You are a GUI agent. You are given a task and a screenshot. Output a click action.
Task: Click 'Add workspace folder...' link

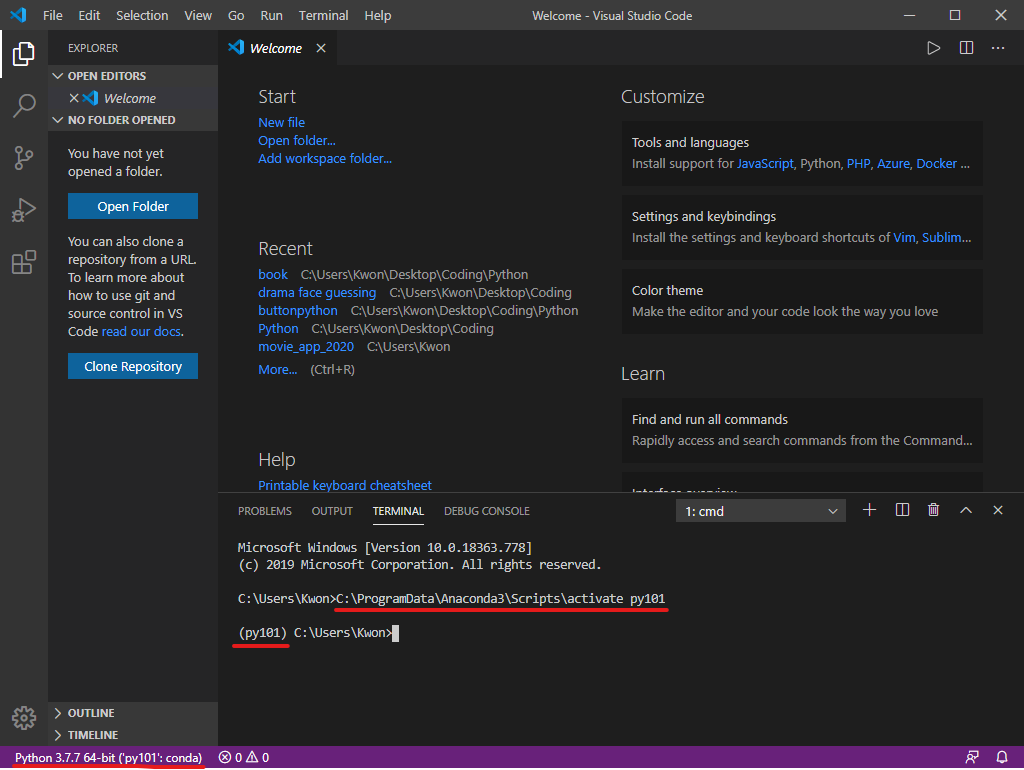(x=325, y=158)
